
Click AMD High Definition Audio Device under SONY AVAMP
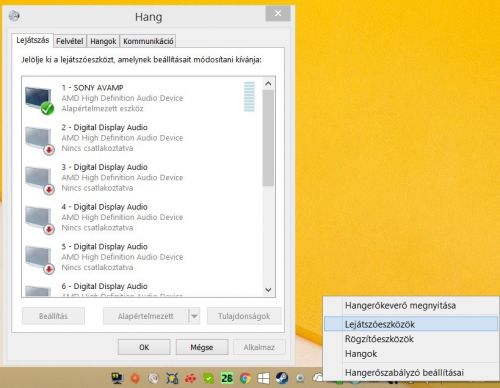click(122, 98)
